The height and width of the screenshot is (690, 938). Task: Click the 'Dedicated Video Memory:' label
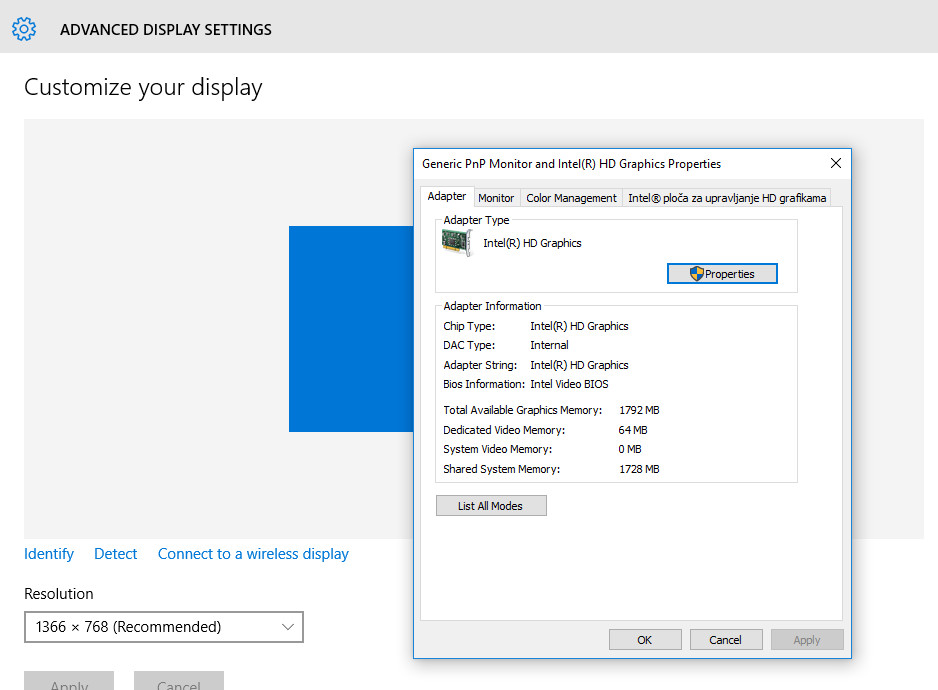pos(504,430)
